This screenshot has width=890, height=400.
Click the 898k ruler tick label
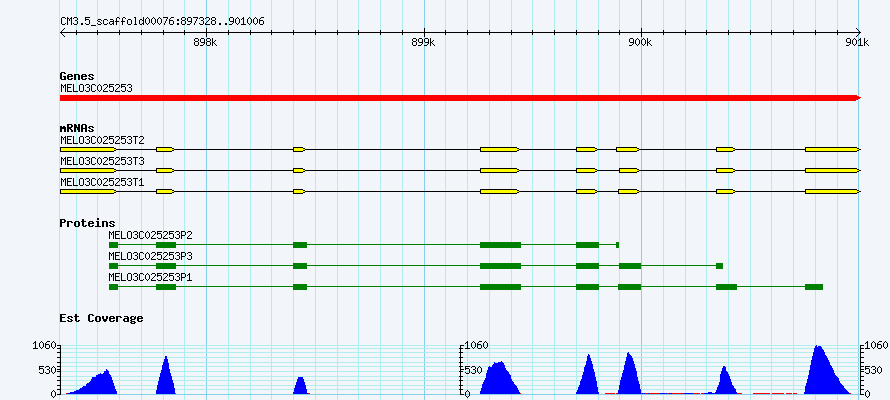205,43
